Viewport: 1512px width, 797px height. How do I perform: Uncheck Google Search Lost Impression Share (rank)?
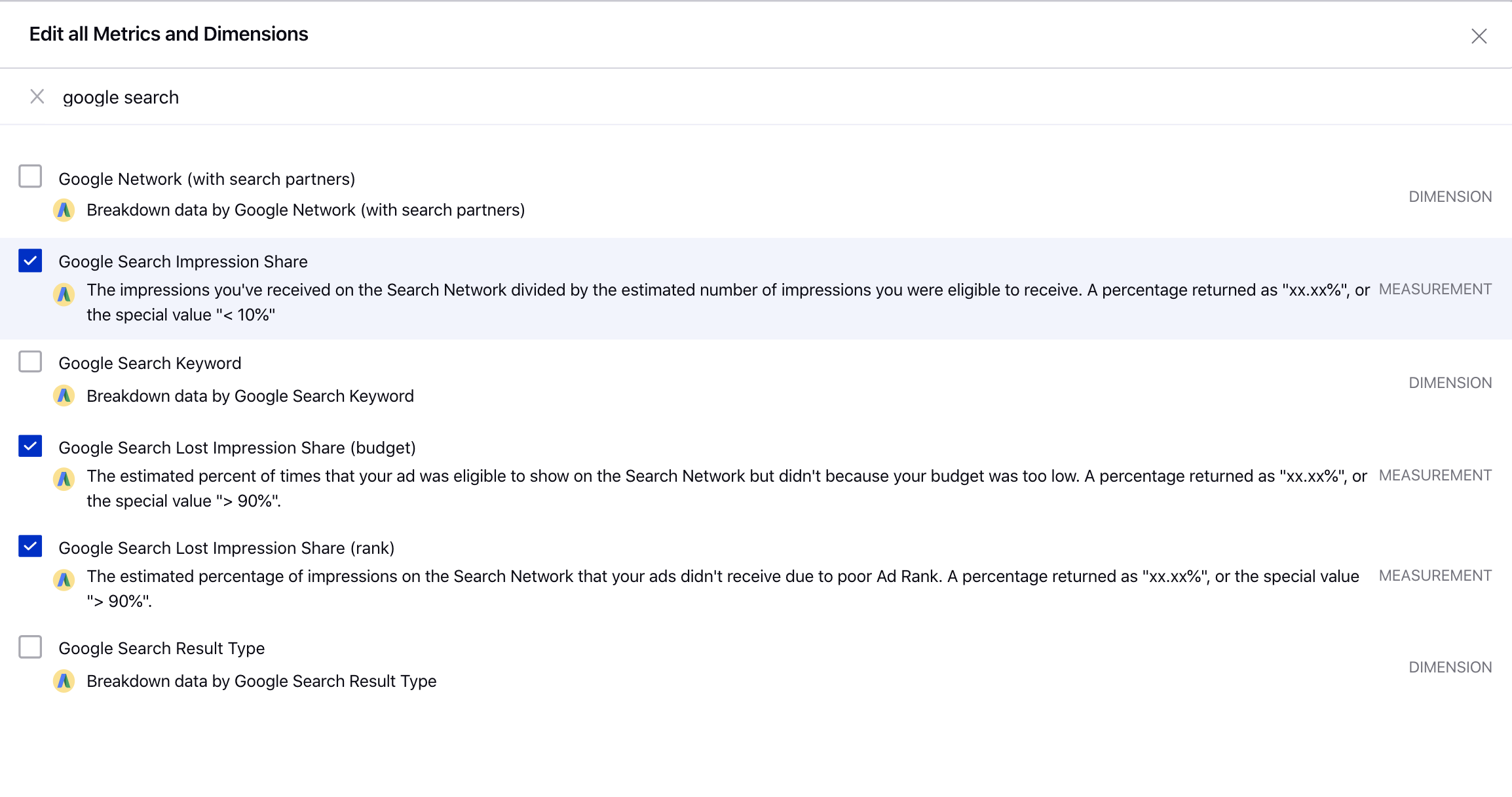click(x=30, y=546)
